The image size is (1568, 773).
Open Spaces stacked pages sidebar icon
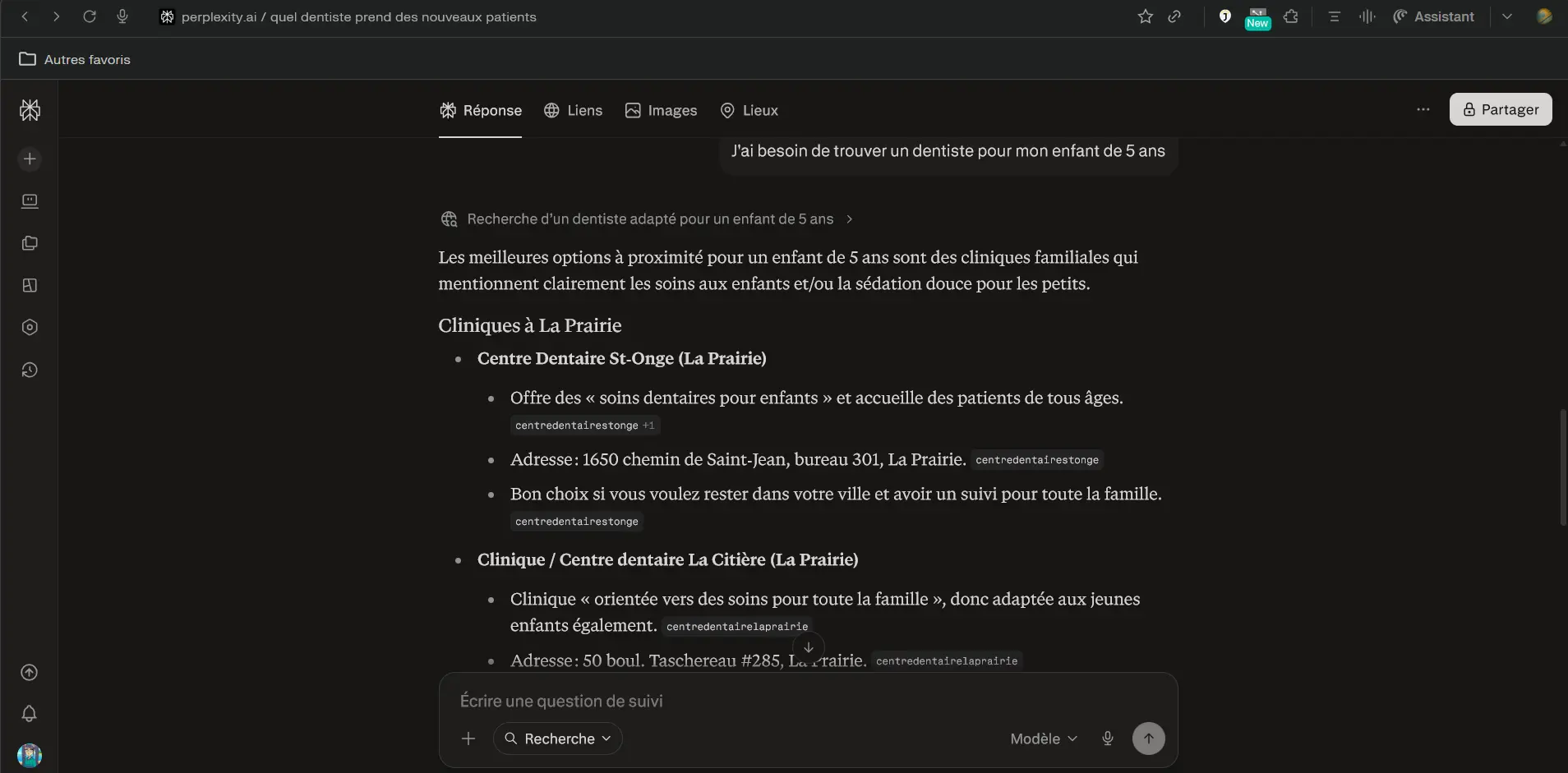(30, 243)
